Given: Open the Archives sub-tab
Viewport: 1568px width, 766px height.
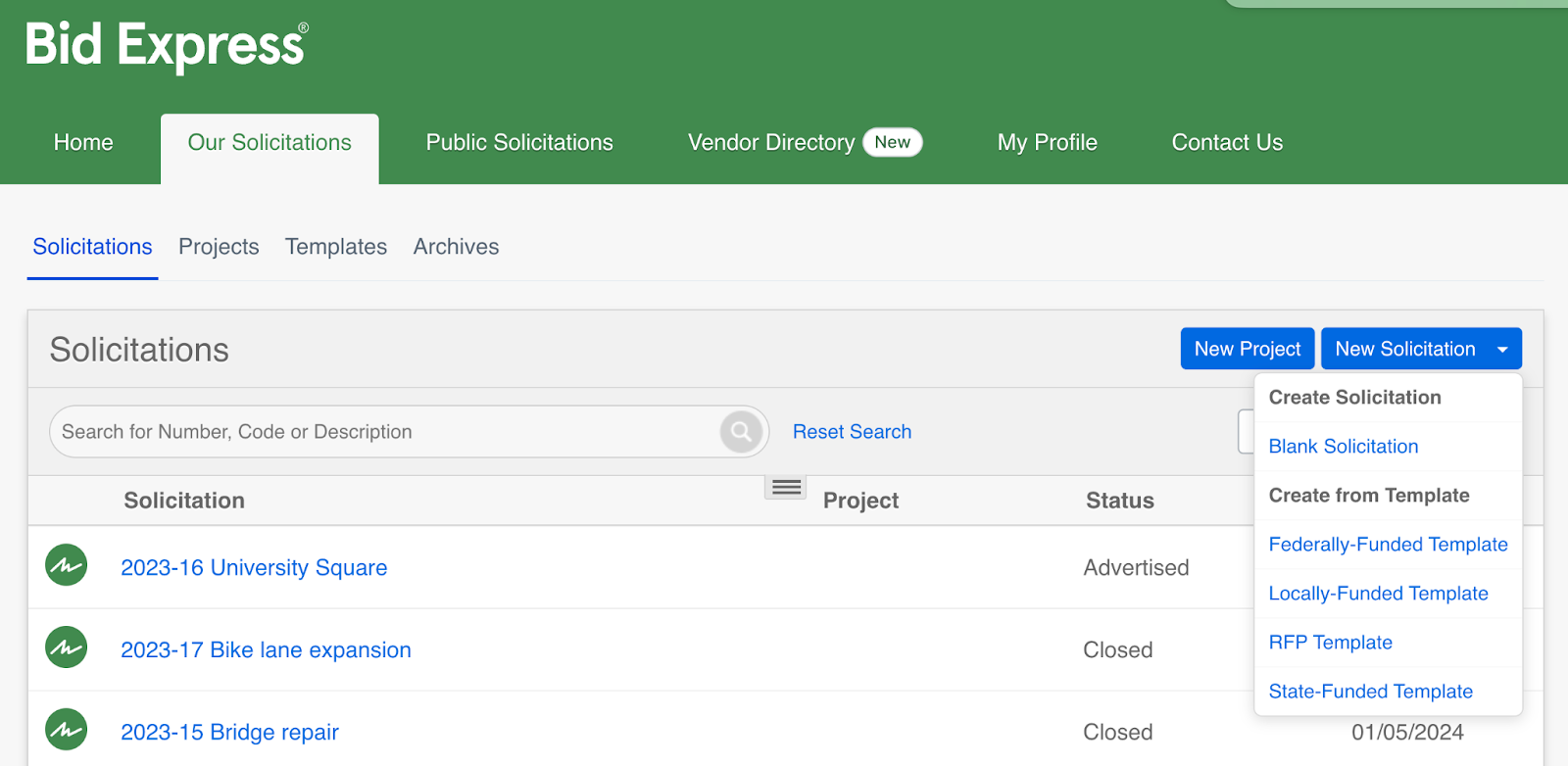Looking at the screenshot, I should tap(456, 247).
